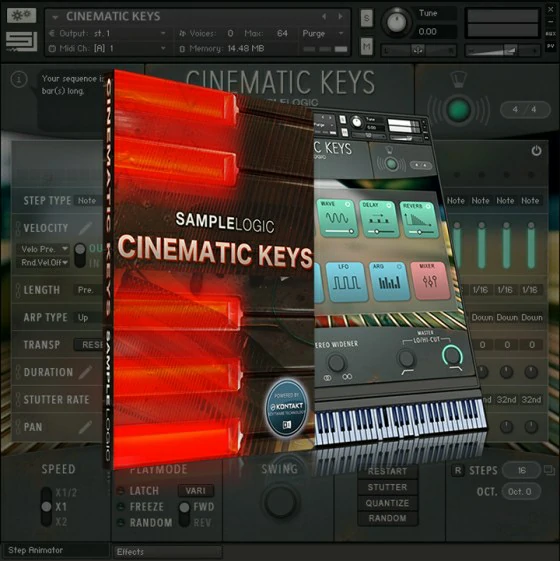Open the Purge dropdown

[x=323, y=33]
